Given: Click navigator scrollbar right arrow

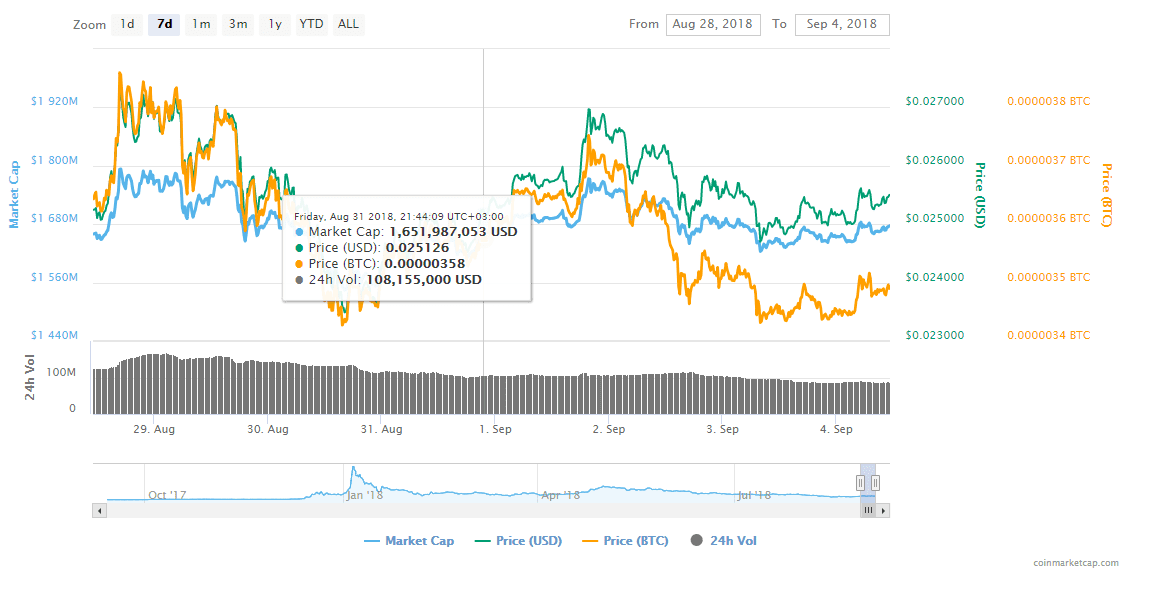Looking at the screenshot, I should [x=884, y=510].
